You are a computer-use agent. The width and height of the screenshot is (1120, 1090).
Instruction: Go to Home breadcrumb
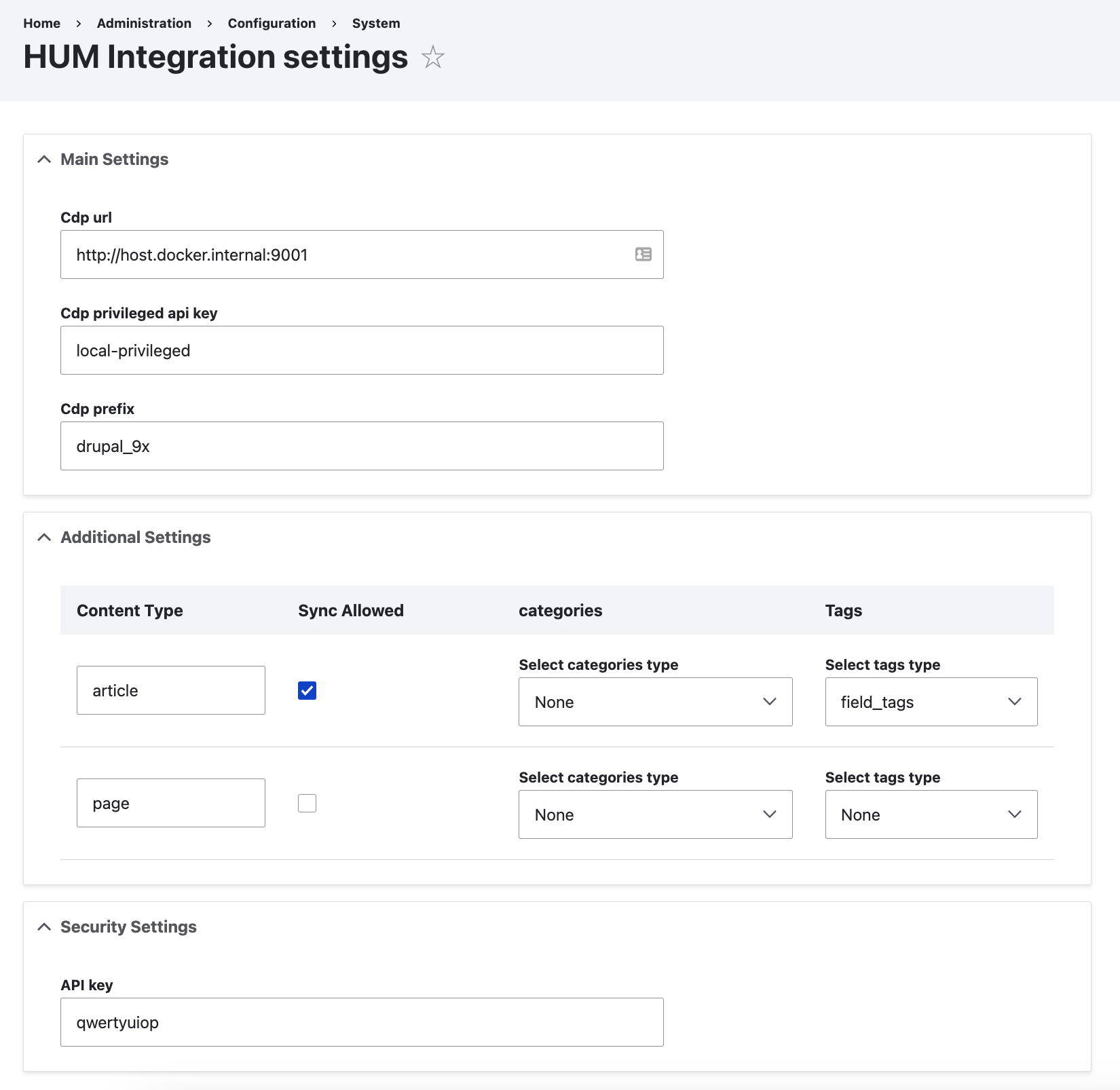point(41,23)
